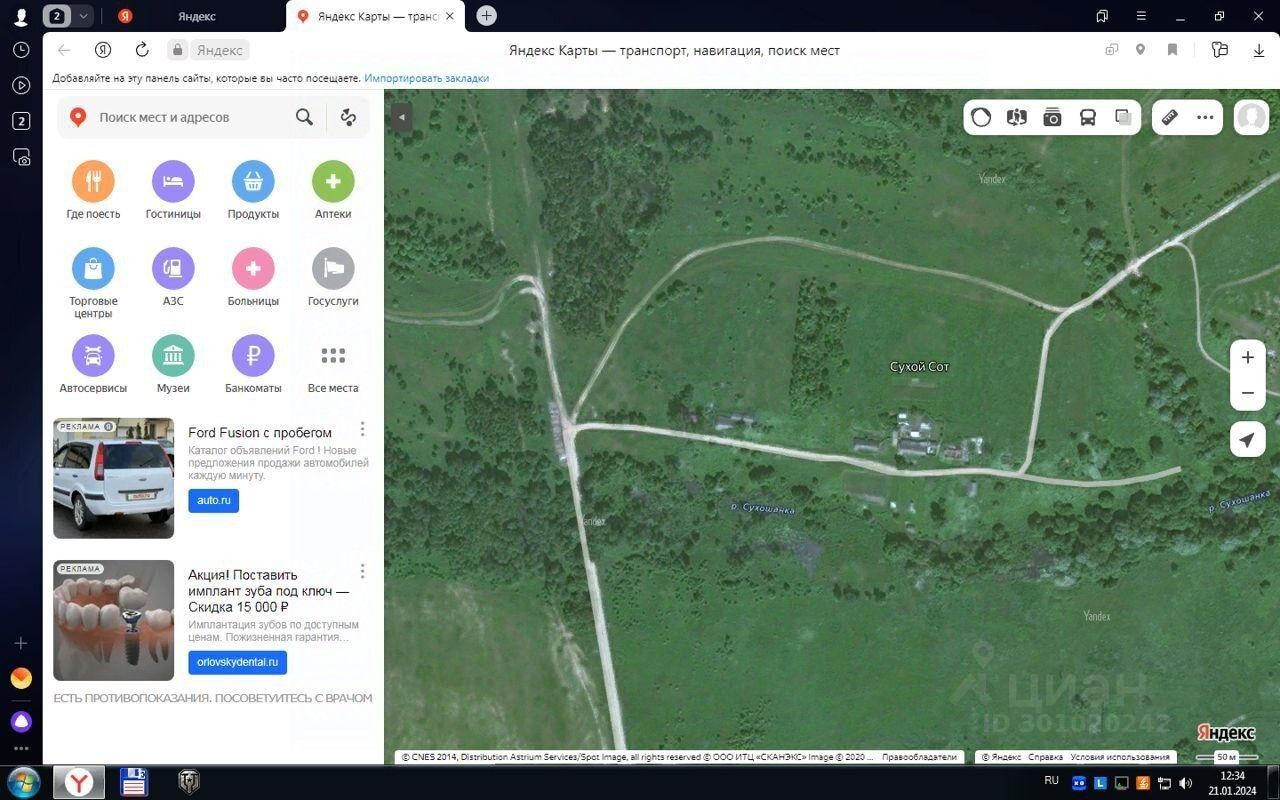Select the ruler distance measuring tool
The width and height of the screenshot is (1280, 800).
[x=1169, y=117]
